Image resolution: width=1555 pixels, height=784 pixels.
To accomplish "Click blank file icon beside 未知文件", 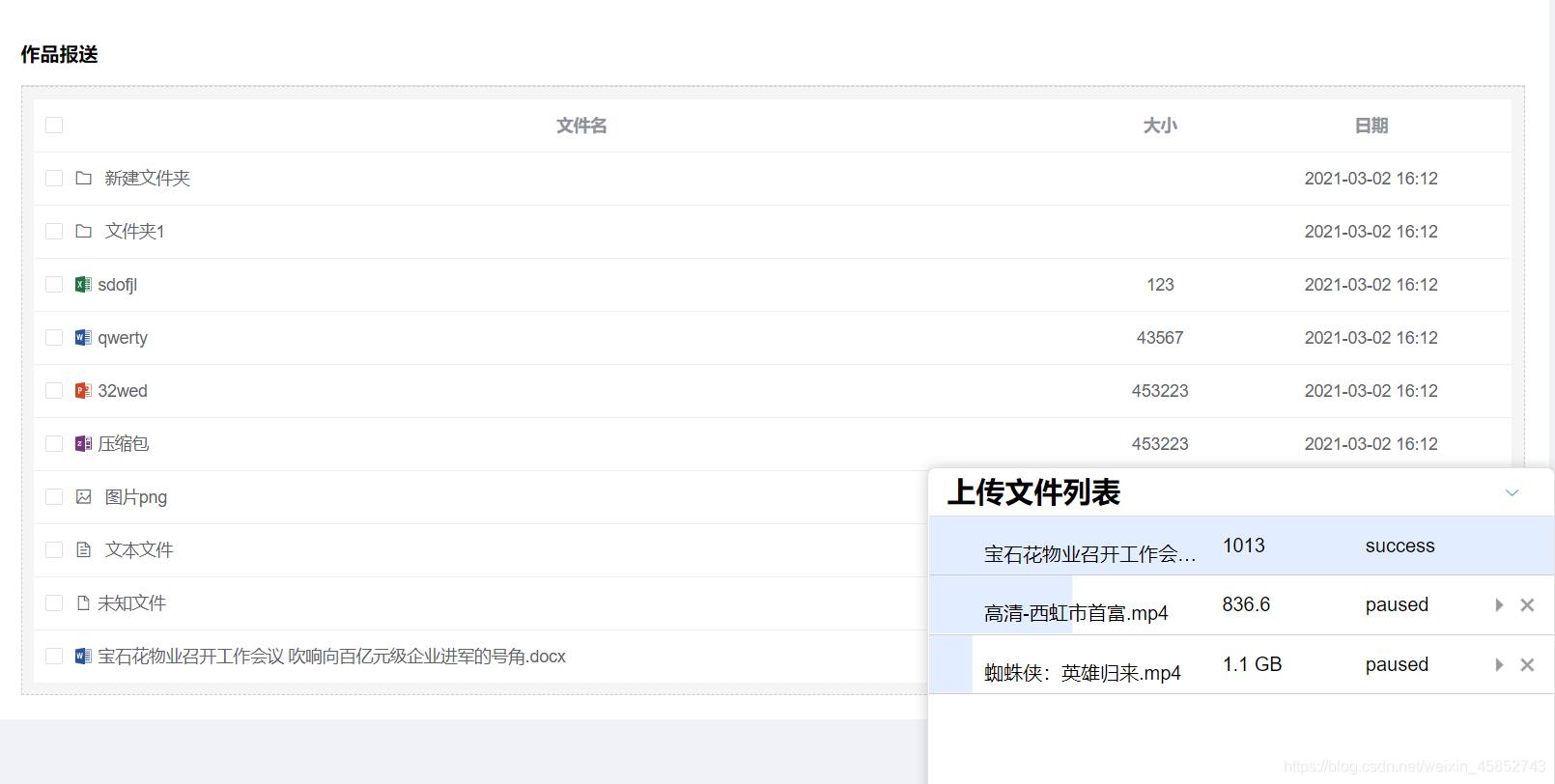I will point(84,602).
